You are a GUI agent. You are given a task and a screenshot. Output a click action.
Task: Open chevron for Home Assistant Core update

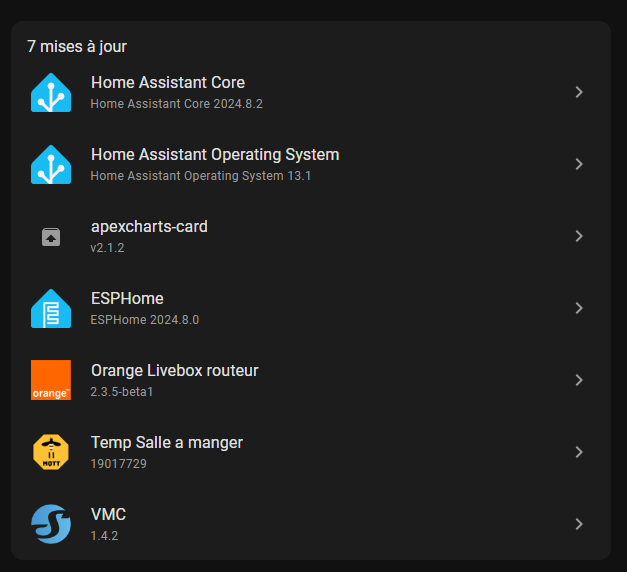[579, 92]
